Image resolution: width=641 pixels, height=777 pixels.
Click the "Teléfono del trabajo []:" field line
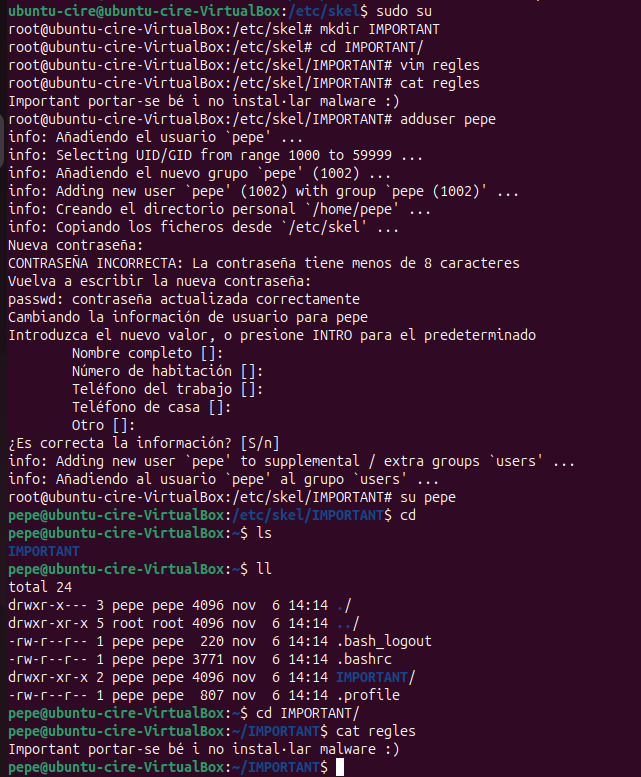point(168,389)
